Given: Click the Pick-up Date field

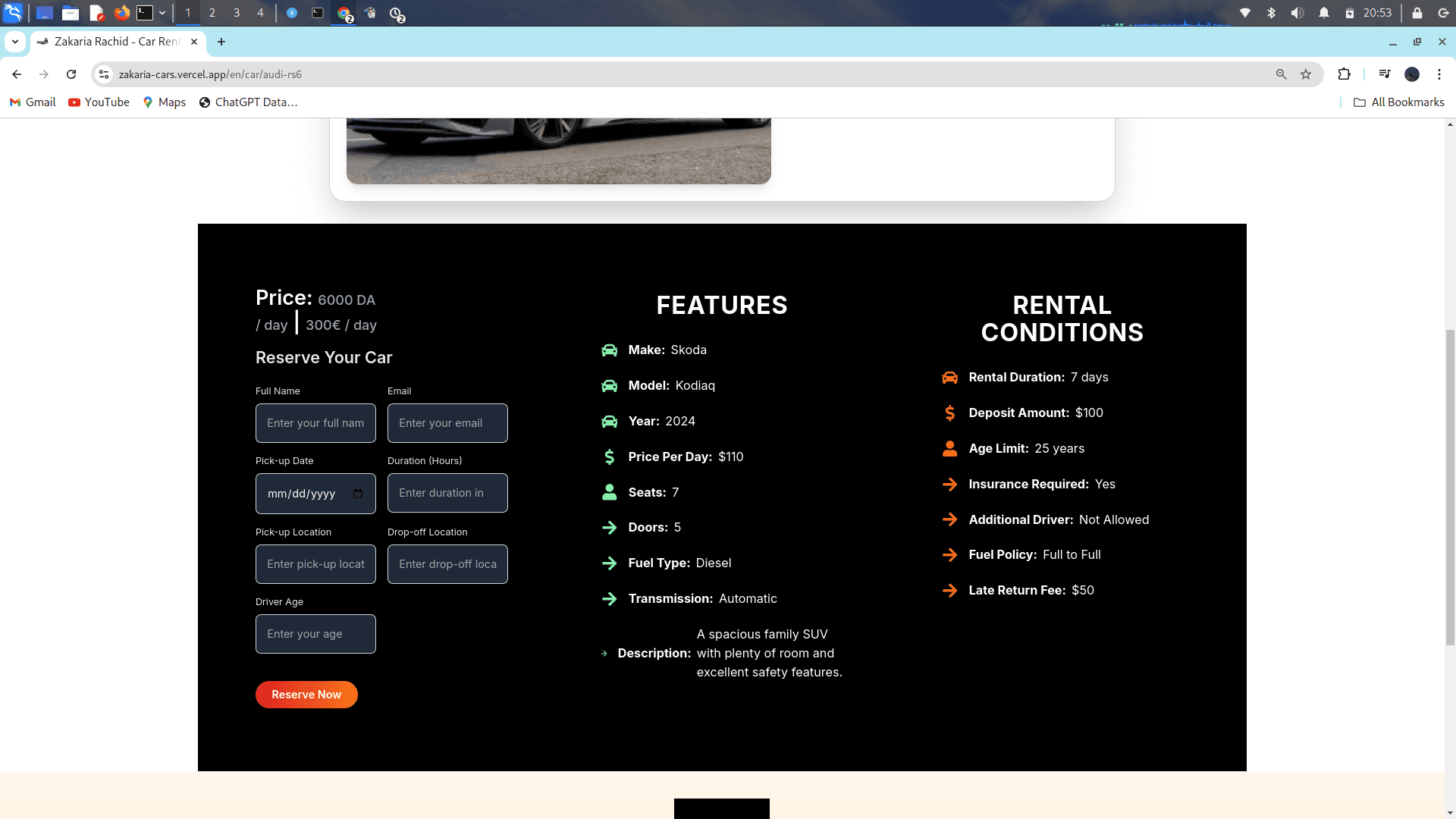Looking at the screenshot, I should 315,493.
